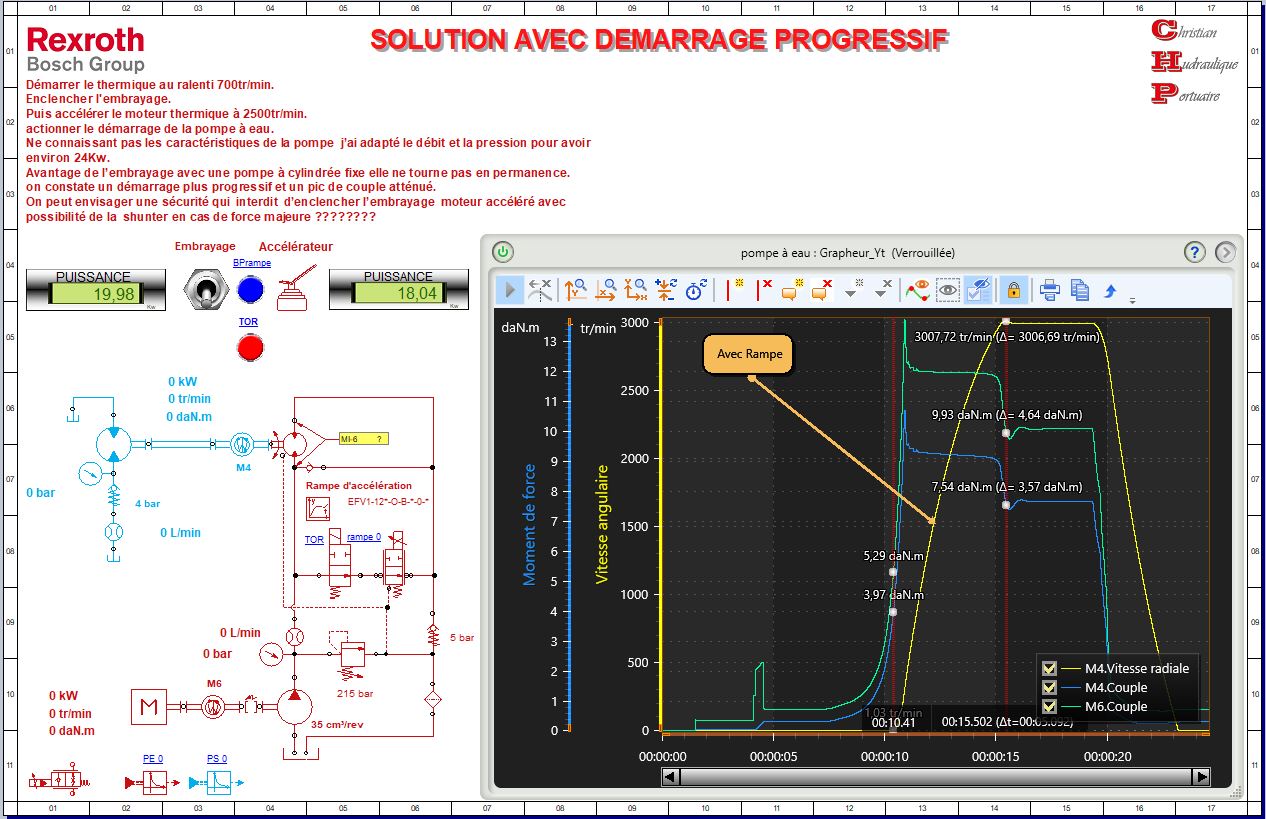Click scrollbar left arrow under graph
This screenshot has height=819, width=1266.
(x=671, y=777)
